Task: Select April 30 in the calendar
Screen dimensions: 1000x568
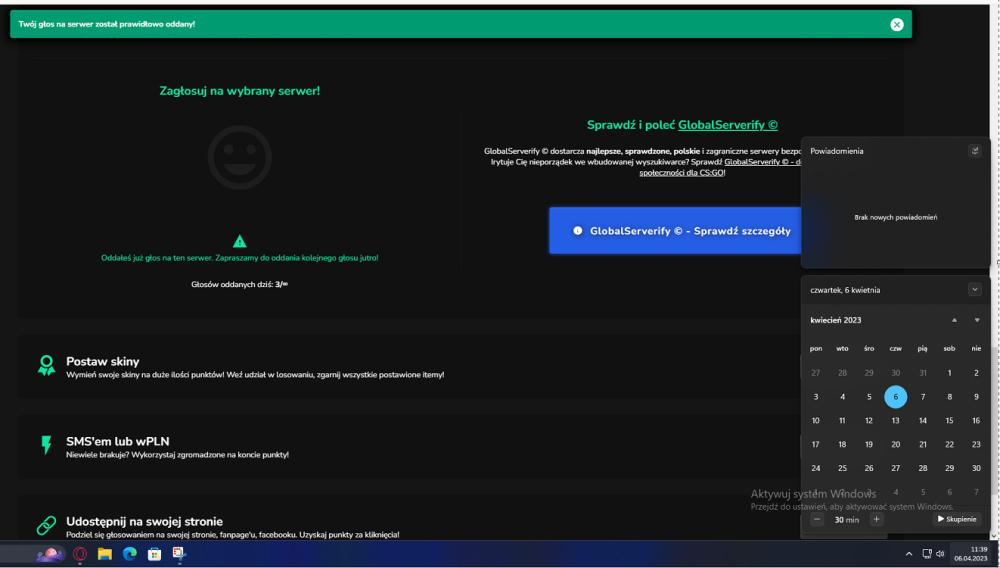Action: click(x=976, y=468)
